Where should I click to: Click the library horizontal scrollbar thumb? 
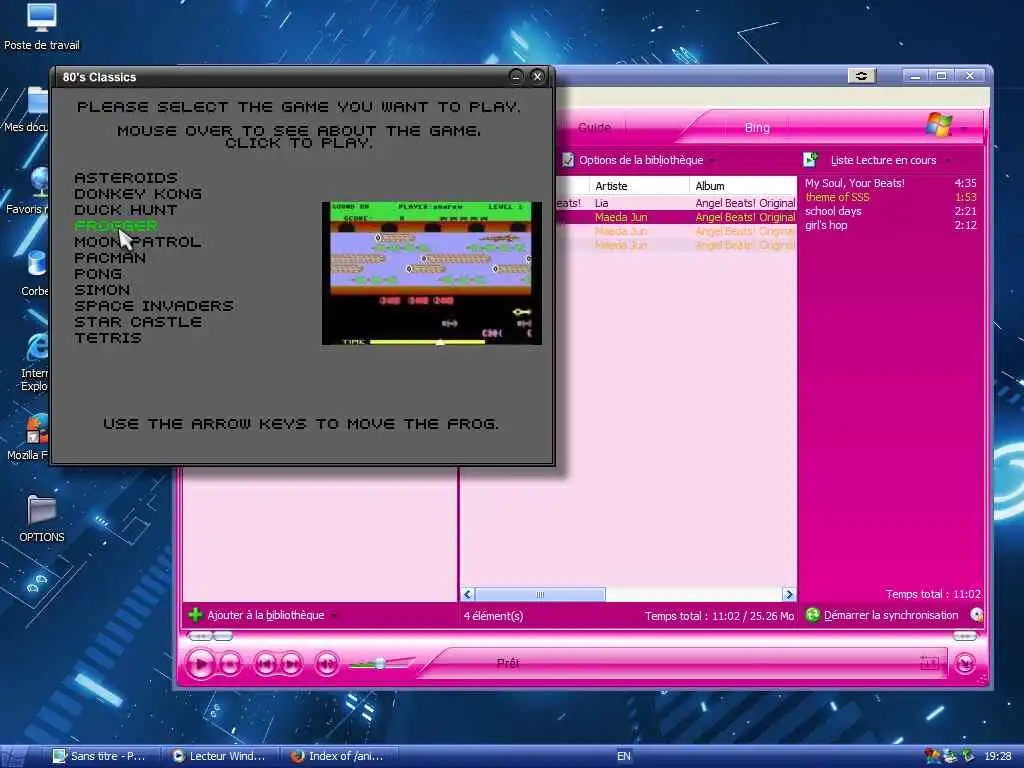(x=540, y=594)
